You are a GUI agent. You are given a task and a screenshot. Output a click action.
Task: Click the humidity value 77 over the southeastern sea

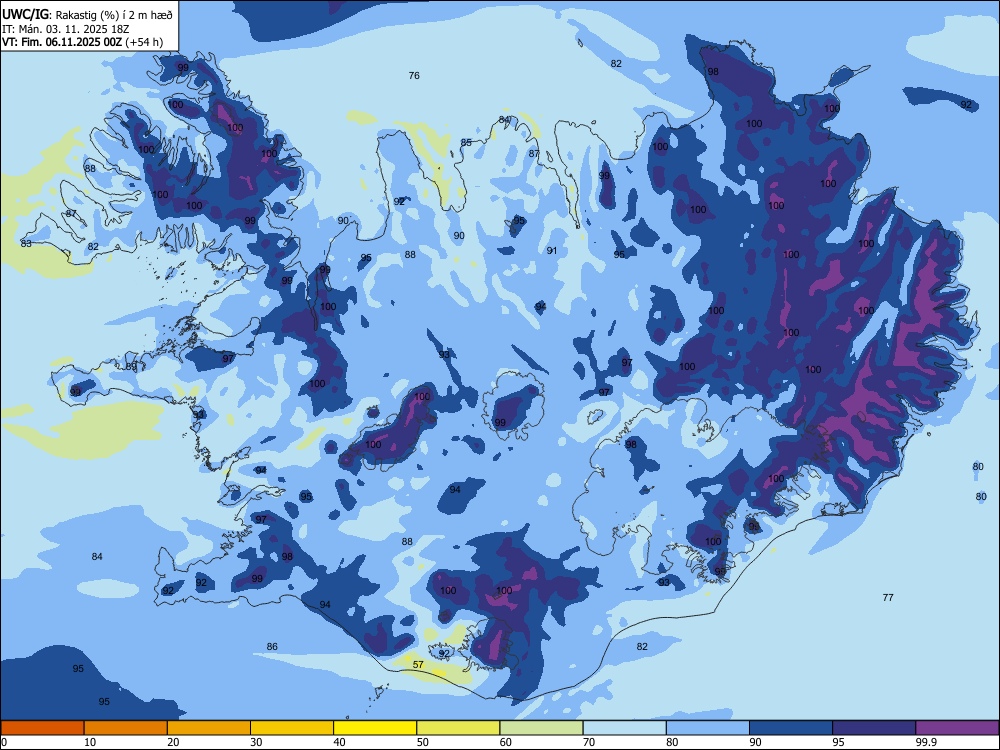point(888,598)
